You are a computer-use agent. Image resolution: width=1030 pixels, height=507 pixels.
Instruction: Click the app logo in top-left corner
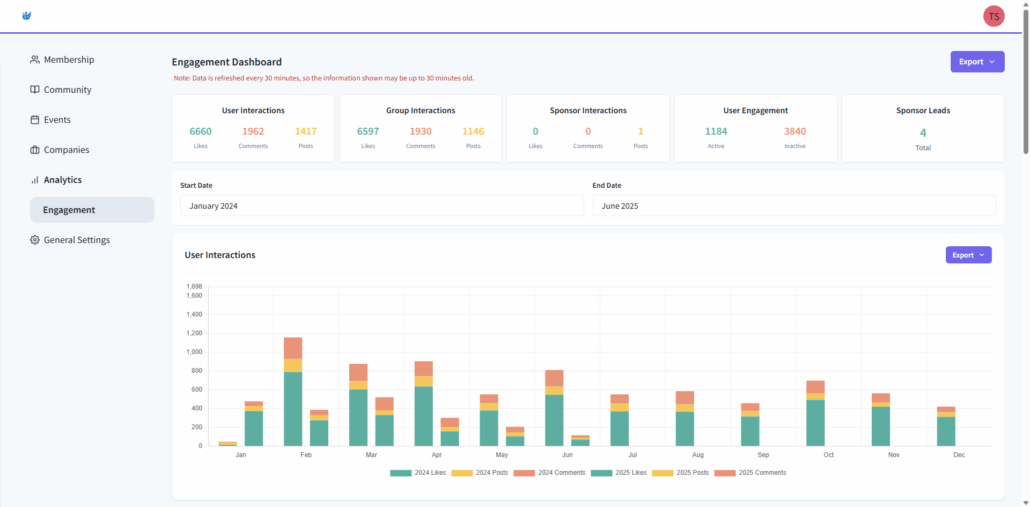[27, 15]
